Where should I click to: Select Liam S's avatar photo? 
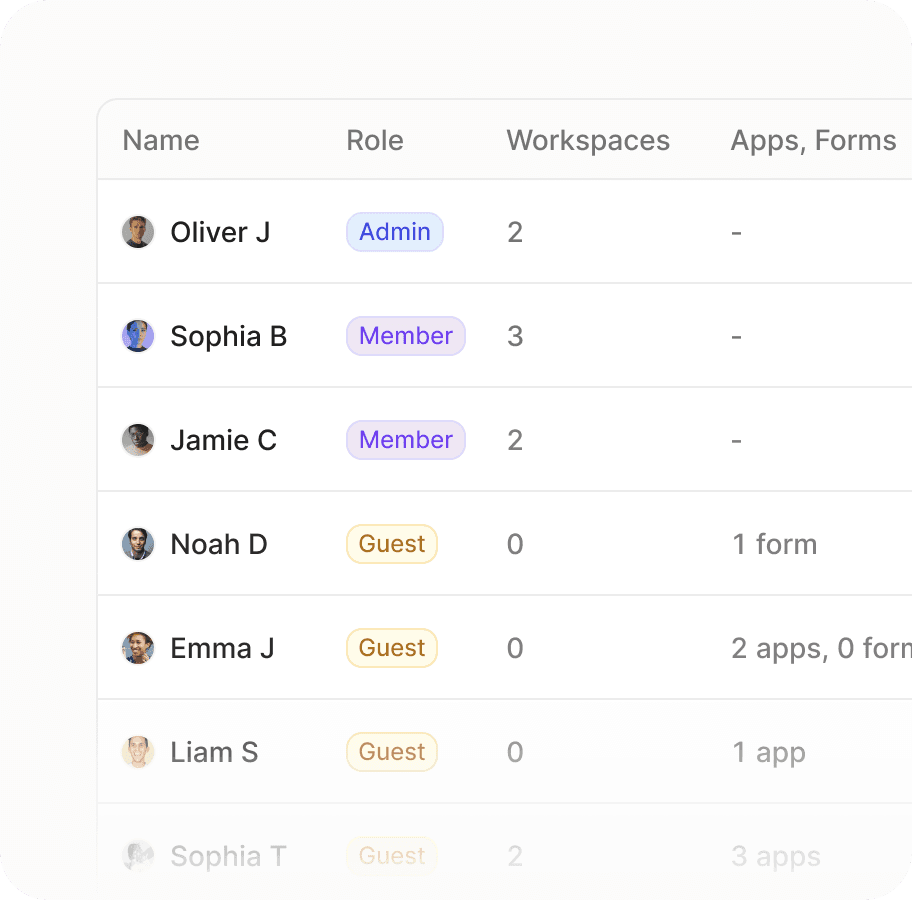coord(138,752)
